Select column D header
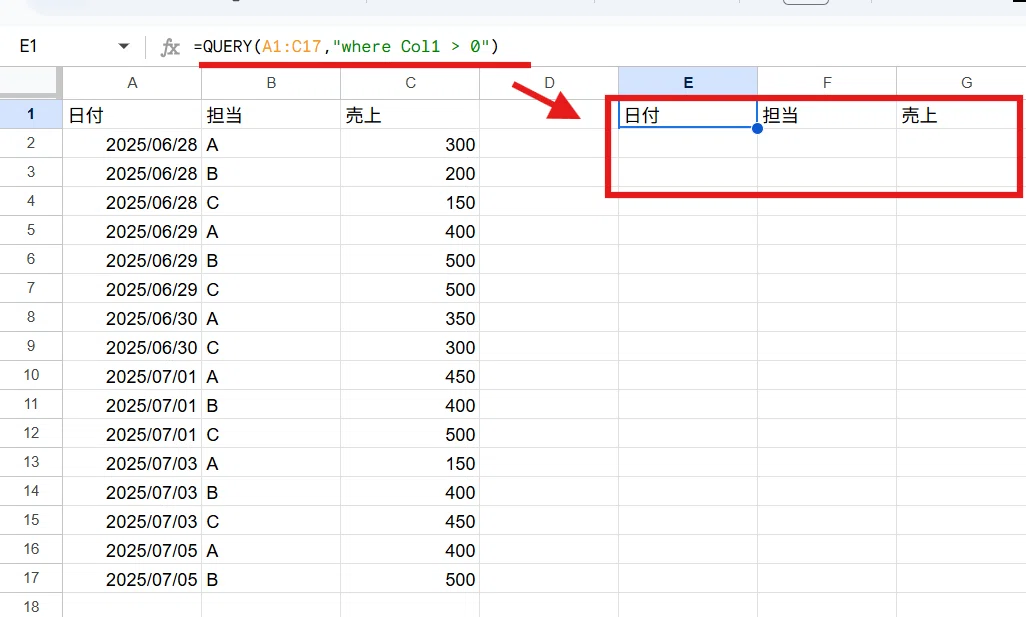The width and height of the screenshot is (1026, 617). point(549,83)
